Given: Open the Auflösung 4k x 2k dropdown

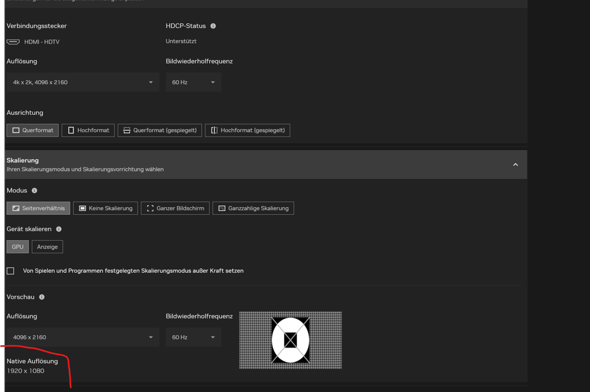Looking at the screenshot, I should coord(83,82).
